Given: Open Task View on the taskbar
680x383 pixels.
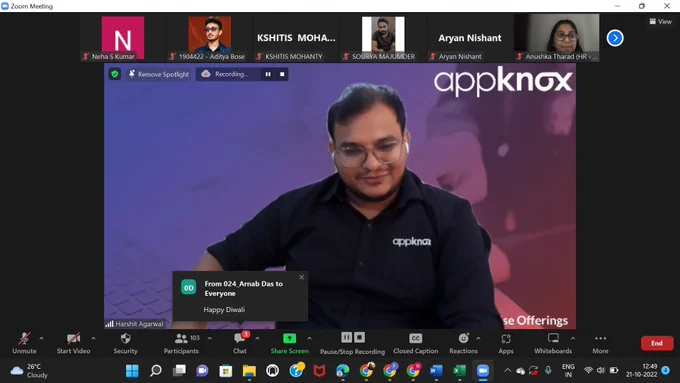Looking at the screenshot, I should pos(179,371).
